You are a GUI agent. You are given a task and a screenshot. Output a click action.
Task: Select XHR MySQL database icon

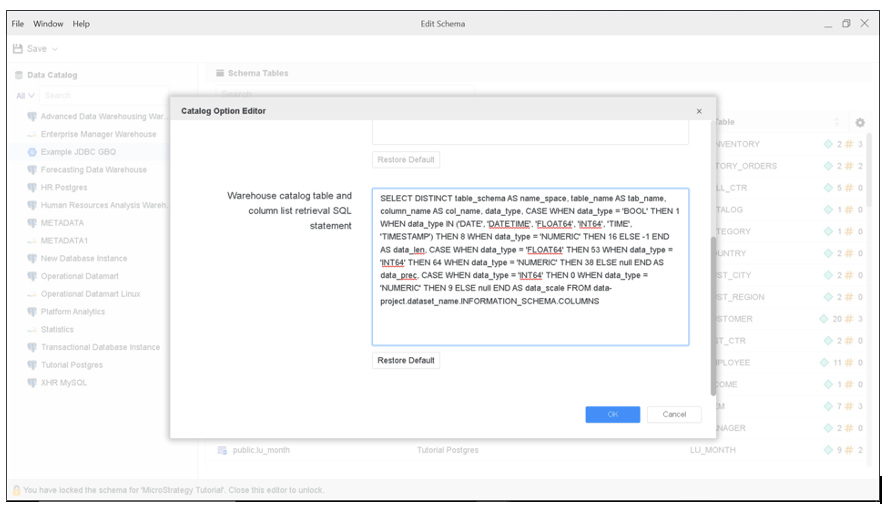click(x=32, y=382)
